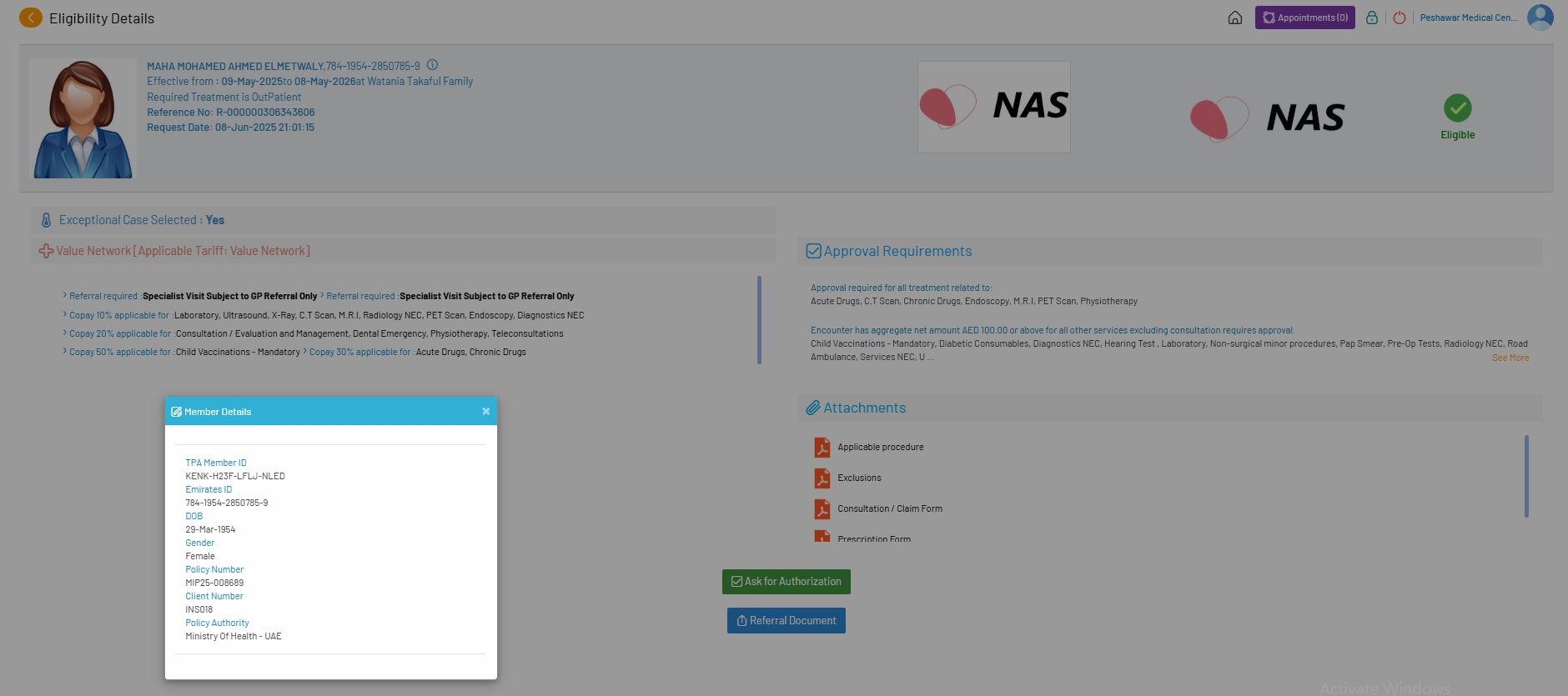Click the Attachments section heading
This screenshot has width=1568, height=696.
[864, 408]
